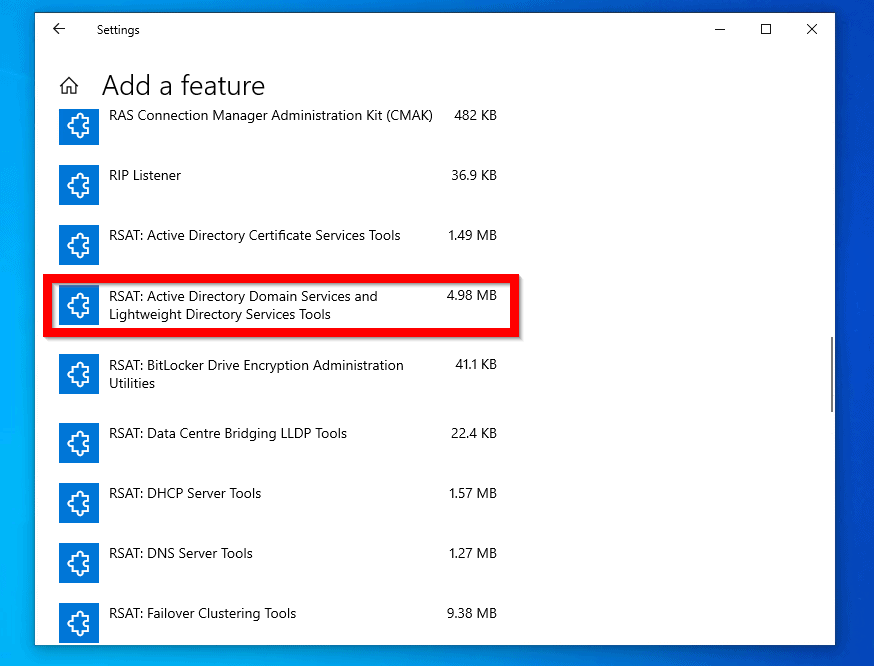The height and width of the screenshot is (666, 874).
Task: Select RSAT: DNS Server Tools entry
Action: (x=180, y=554)
